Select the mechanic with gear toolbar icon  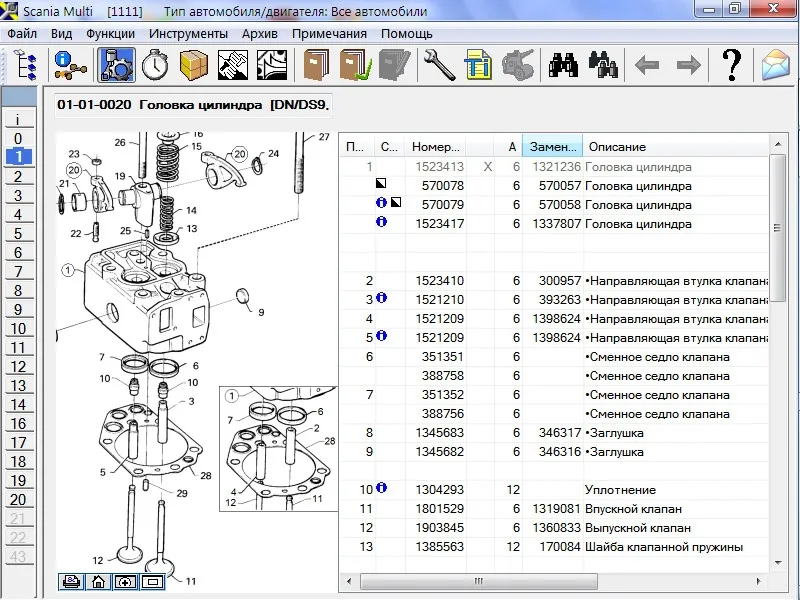116,65
